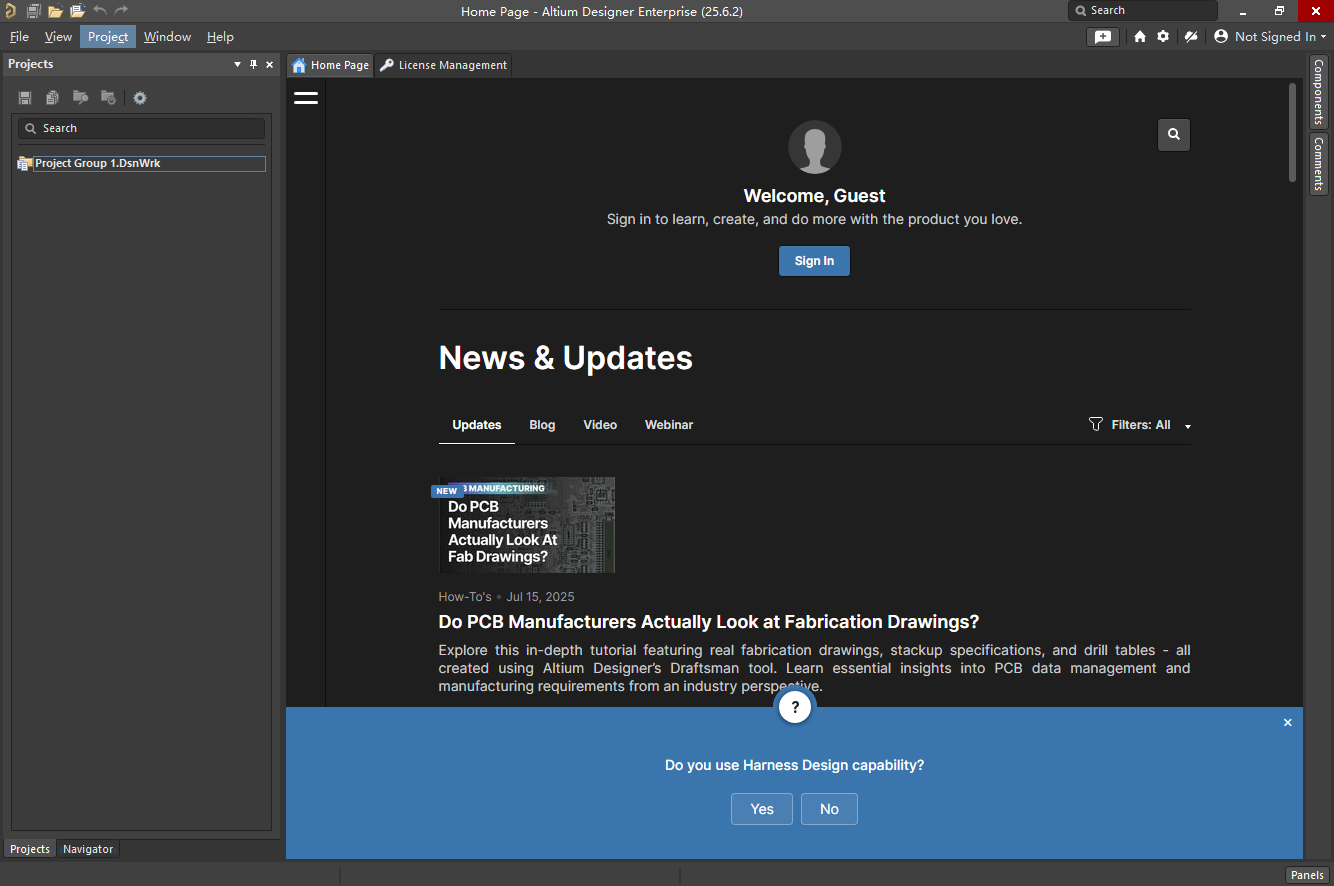
Task: Click the Home Page vertical scrollbar
Action: 1292,132
